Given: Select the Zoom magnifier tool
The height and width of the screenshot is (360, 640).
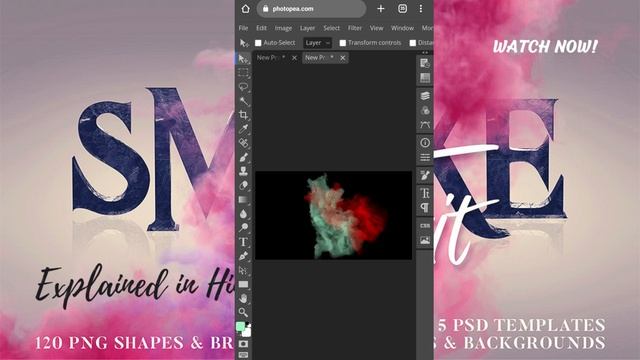Looking at the screenshot, I should pos(243,312).
